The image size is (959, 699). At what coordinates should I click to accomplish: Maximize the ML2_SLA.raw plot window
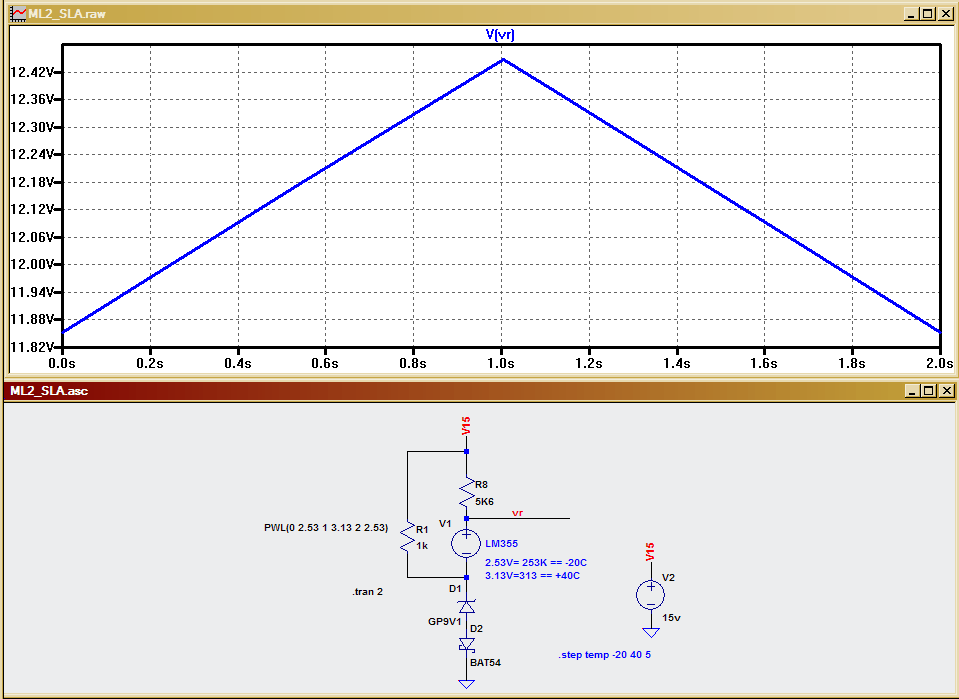(x=928, y=13)
